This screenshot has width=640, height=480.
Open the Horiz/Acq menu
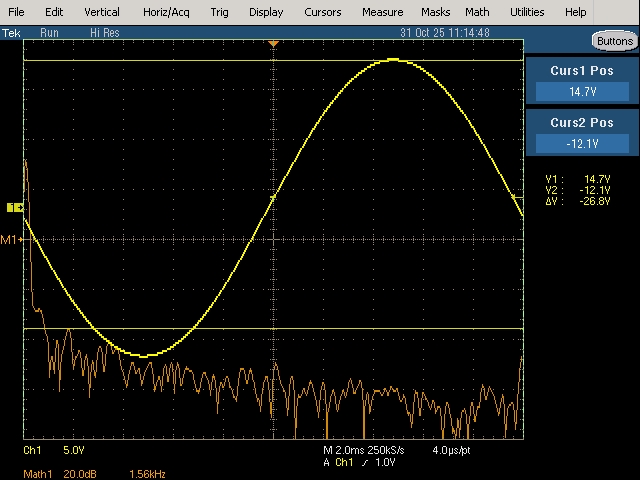(166, 12)
